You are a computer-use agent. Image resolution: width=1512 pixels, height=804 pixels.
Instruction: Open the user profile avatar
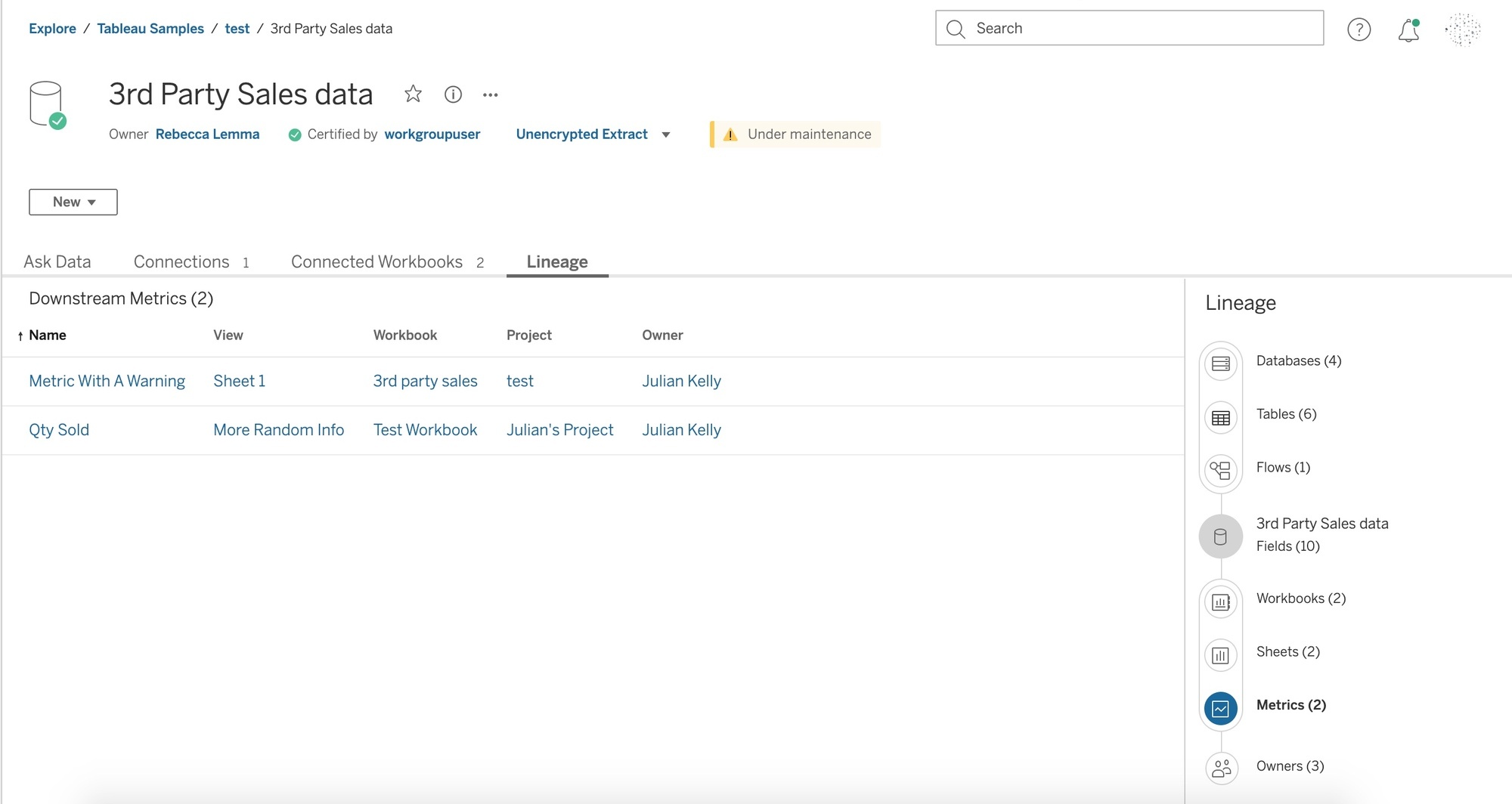(x=1462, y=29)
